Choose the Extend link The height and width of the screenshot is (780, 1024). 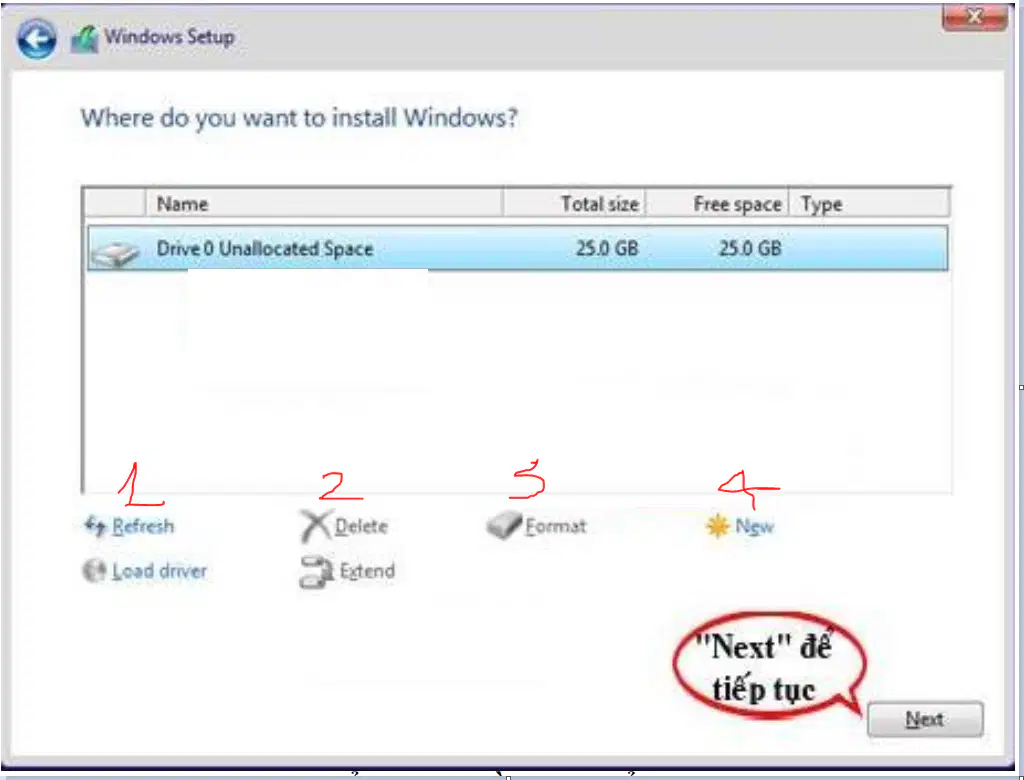click(x=367, y=570)
